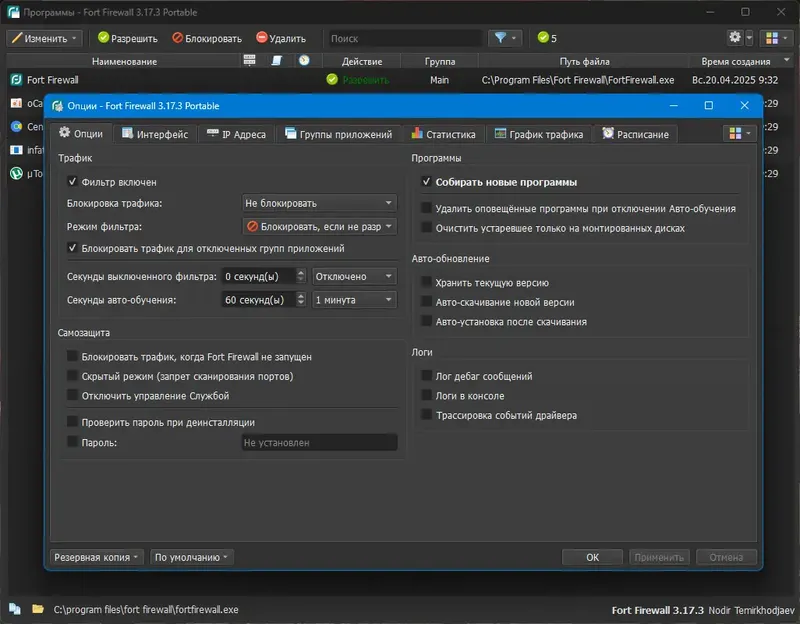Click the green check icon in Fort Firewall row

tap(332, 80)
